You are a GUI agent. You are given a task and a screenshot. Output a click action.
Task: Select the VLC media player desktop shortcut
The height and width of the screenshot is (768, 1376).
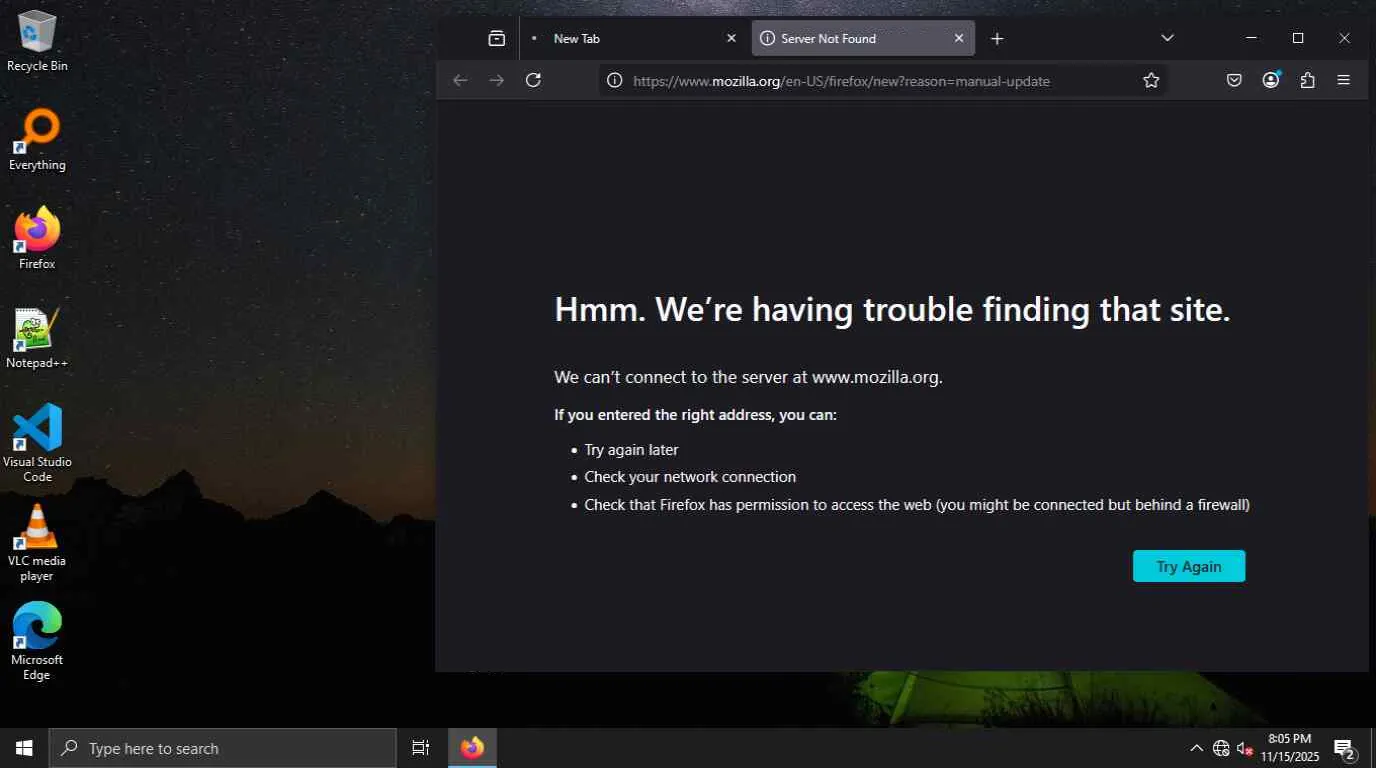[37, 542]
